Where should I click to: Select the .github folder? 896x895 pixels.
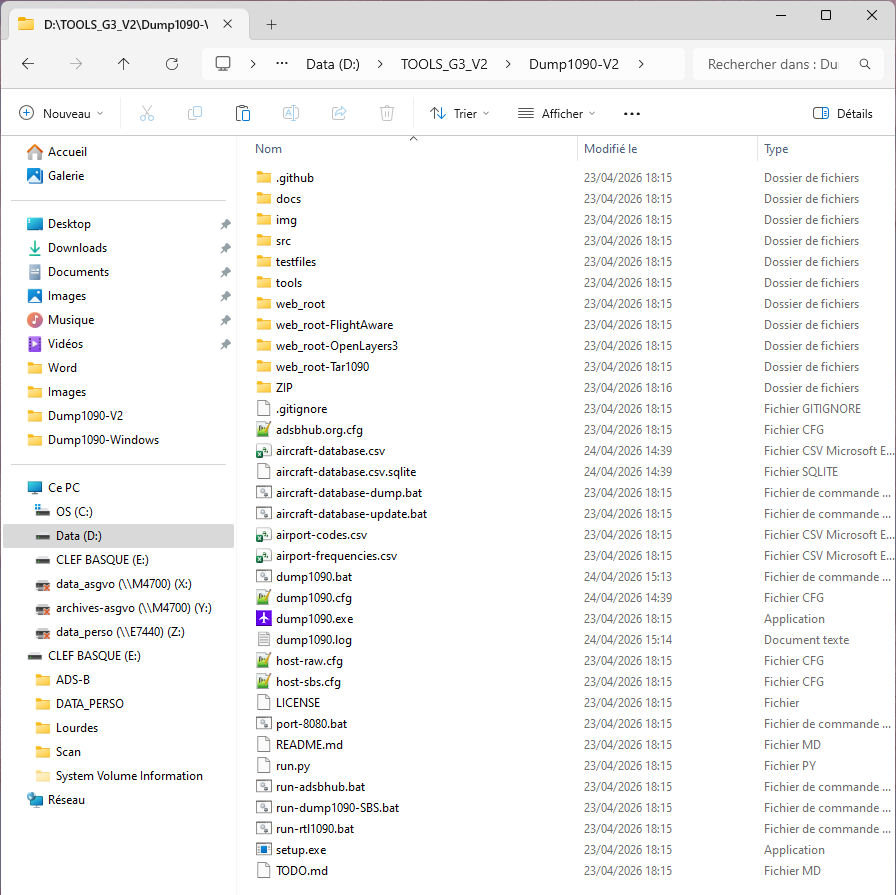tap(295, 178)
